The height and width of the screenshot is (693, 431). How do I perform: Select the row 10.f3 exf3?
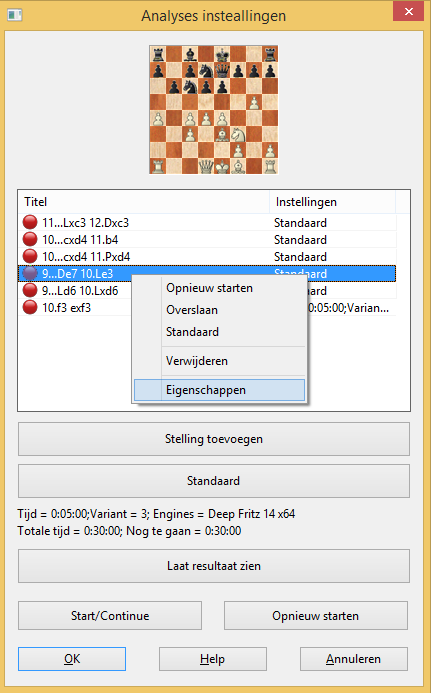coord(207,307)
